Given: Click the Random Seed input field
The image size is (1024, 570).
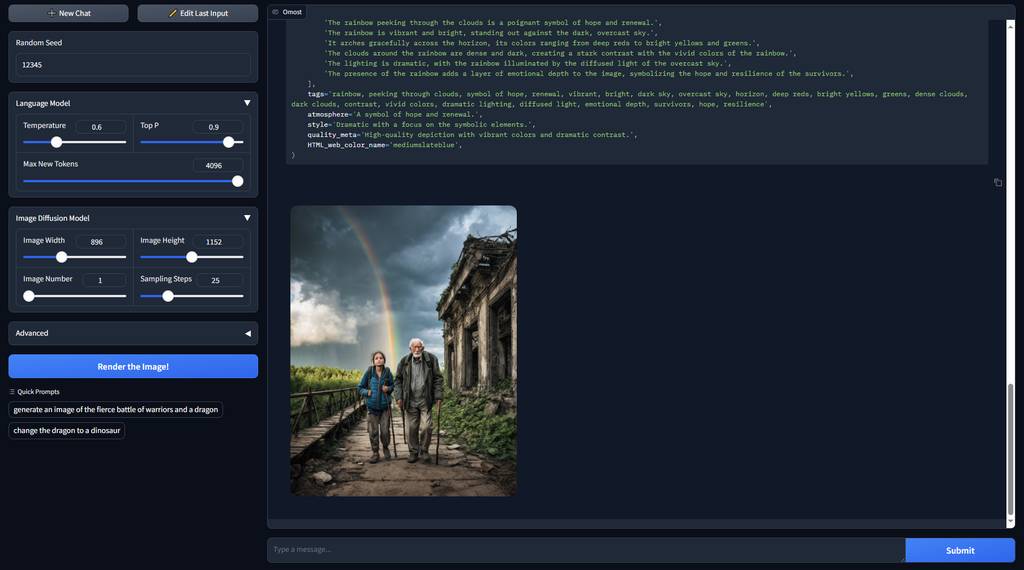Looking at the screenshot, I should (x=133, y=65).
